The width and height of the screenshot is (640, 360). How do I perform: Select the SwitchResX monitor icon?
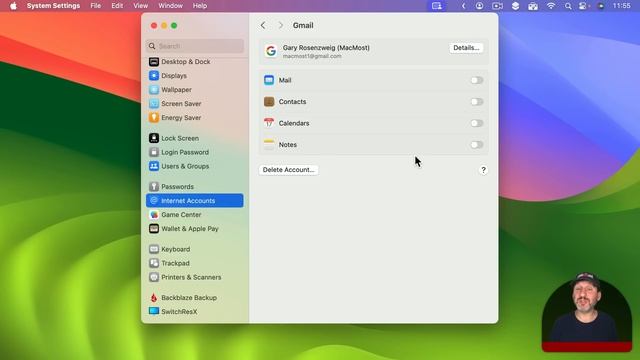click(154, 311)
